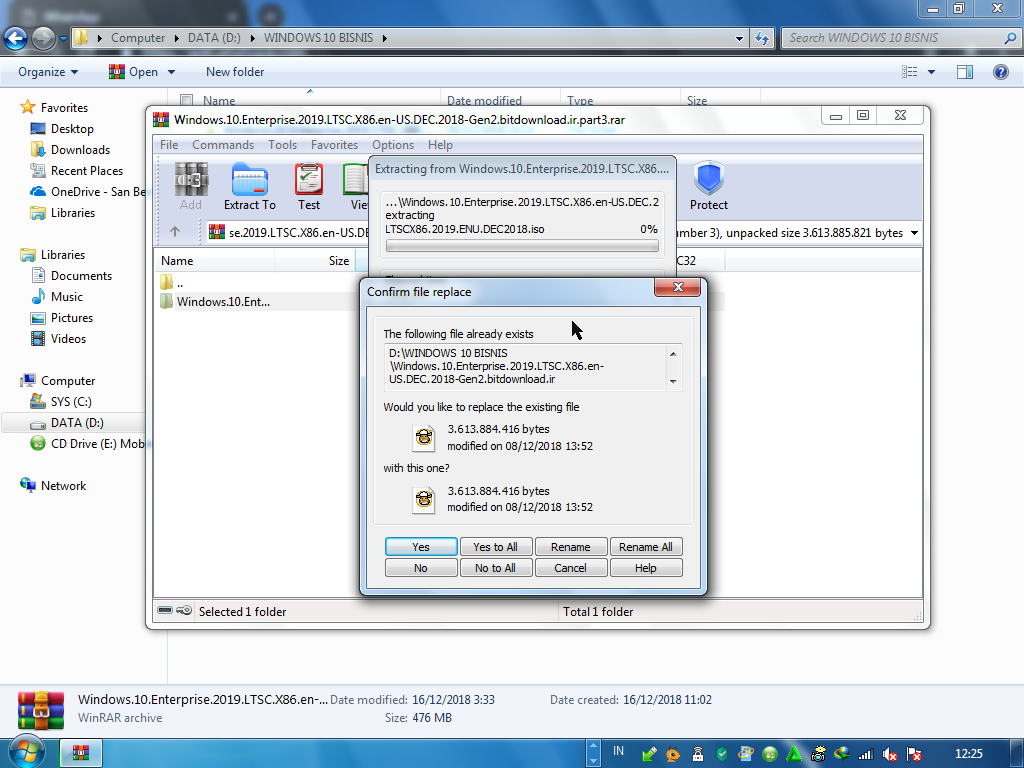This screenshot has height=768, width=1024.
Task: Click Yes to All button
Action: 496,547
